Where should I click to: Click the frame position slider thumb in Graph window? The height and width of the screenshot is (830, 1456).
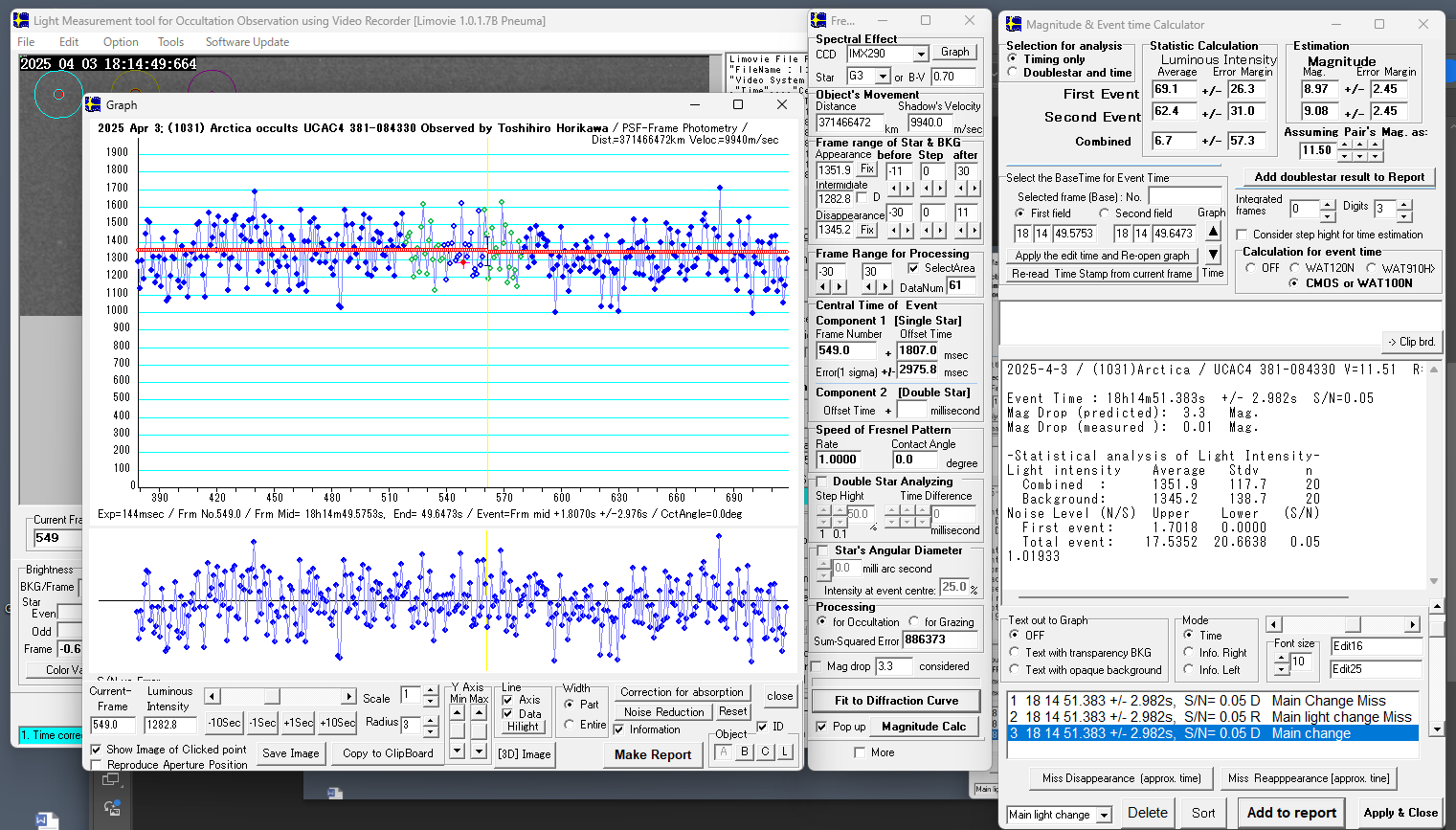click(x=272, y=696)
